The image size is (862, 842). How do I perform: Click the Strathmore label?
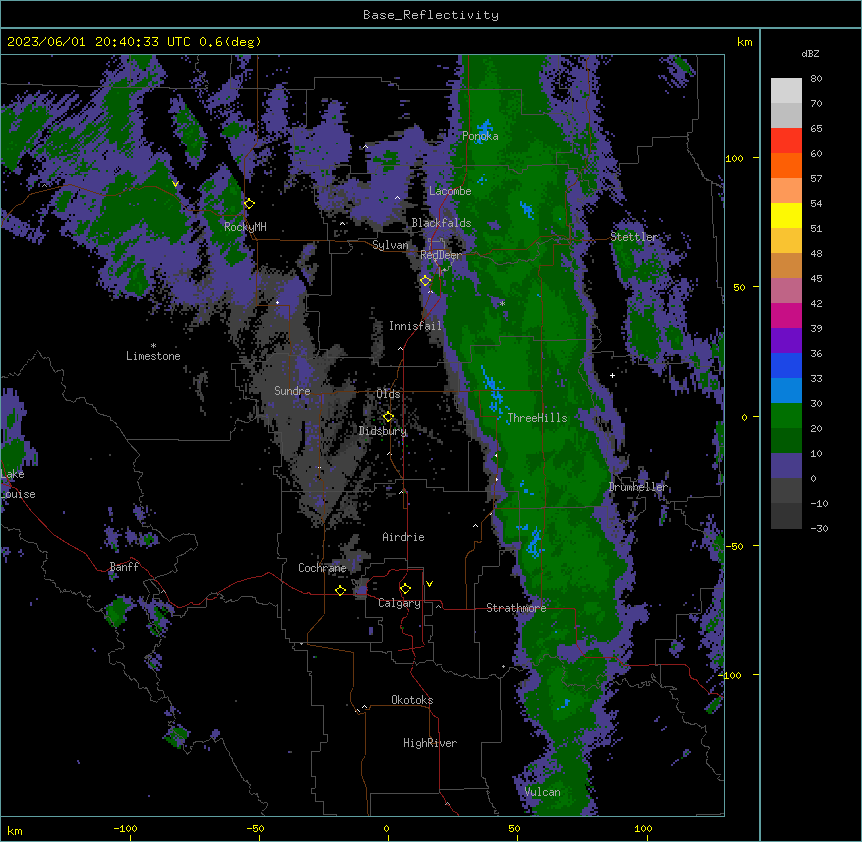pyautogui.click(x=516, y=608)
